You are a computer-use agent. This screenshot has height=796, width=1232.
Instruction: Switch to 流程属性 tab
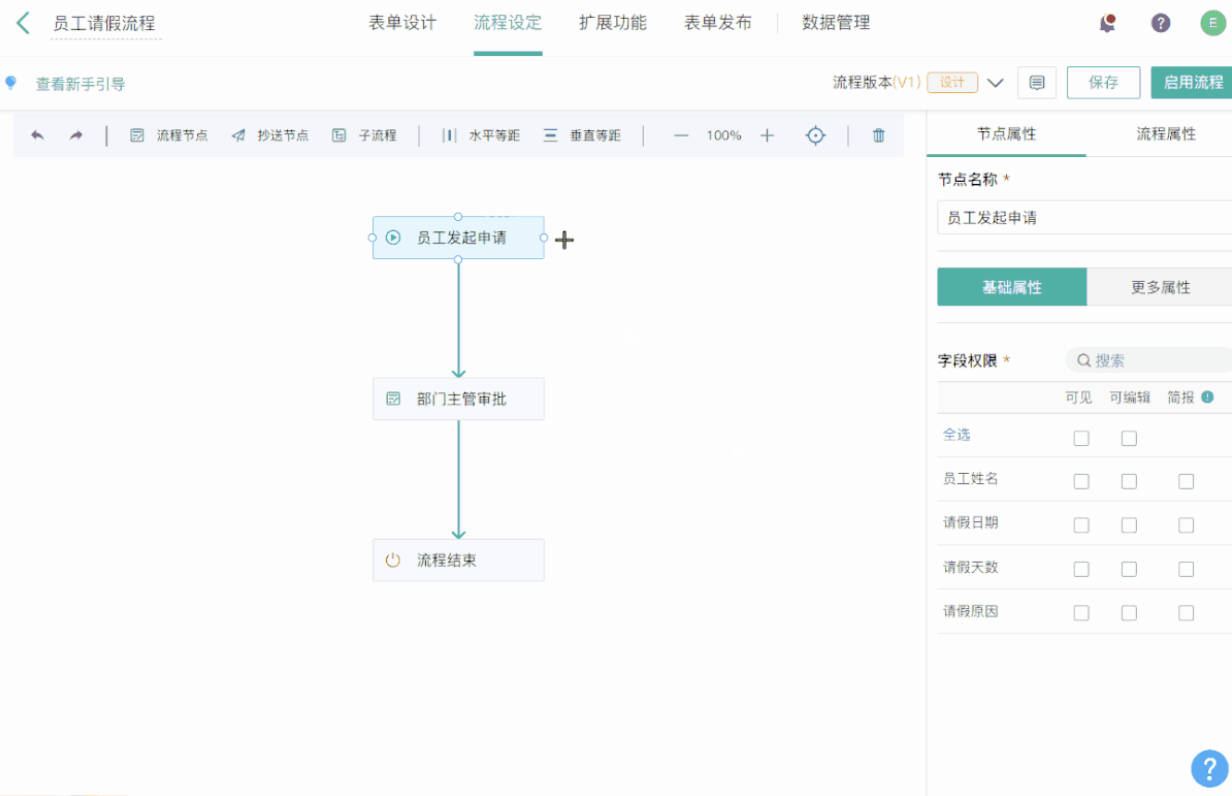point(1165,134)
